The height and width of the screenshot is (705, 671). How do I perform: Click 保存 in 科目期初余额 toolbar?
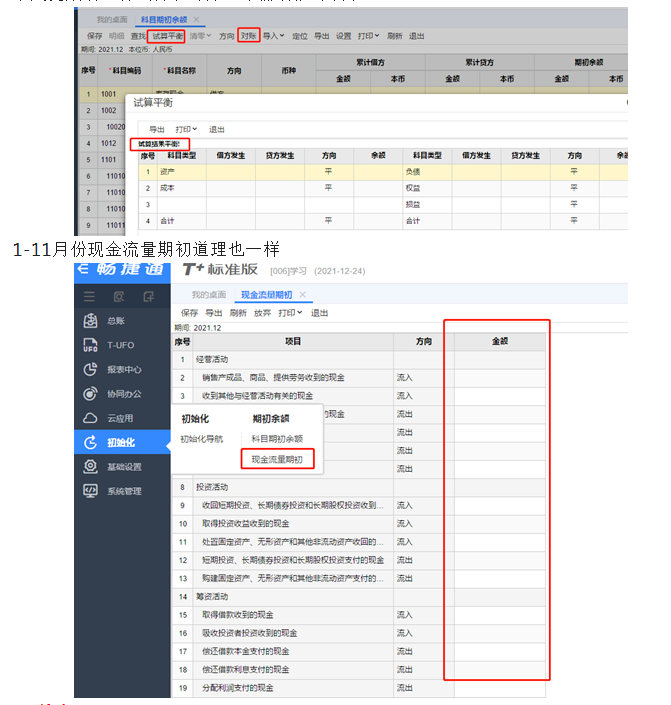[94, 36]
